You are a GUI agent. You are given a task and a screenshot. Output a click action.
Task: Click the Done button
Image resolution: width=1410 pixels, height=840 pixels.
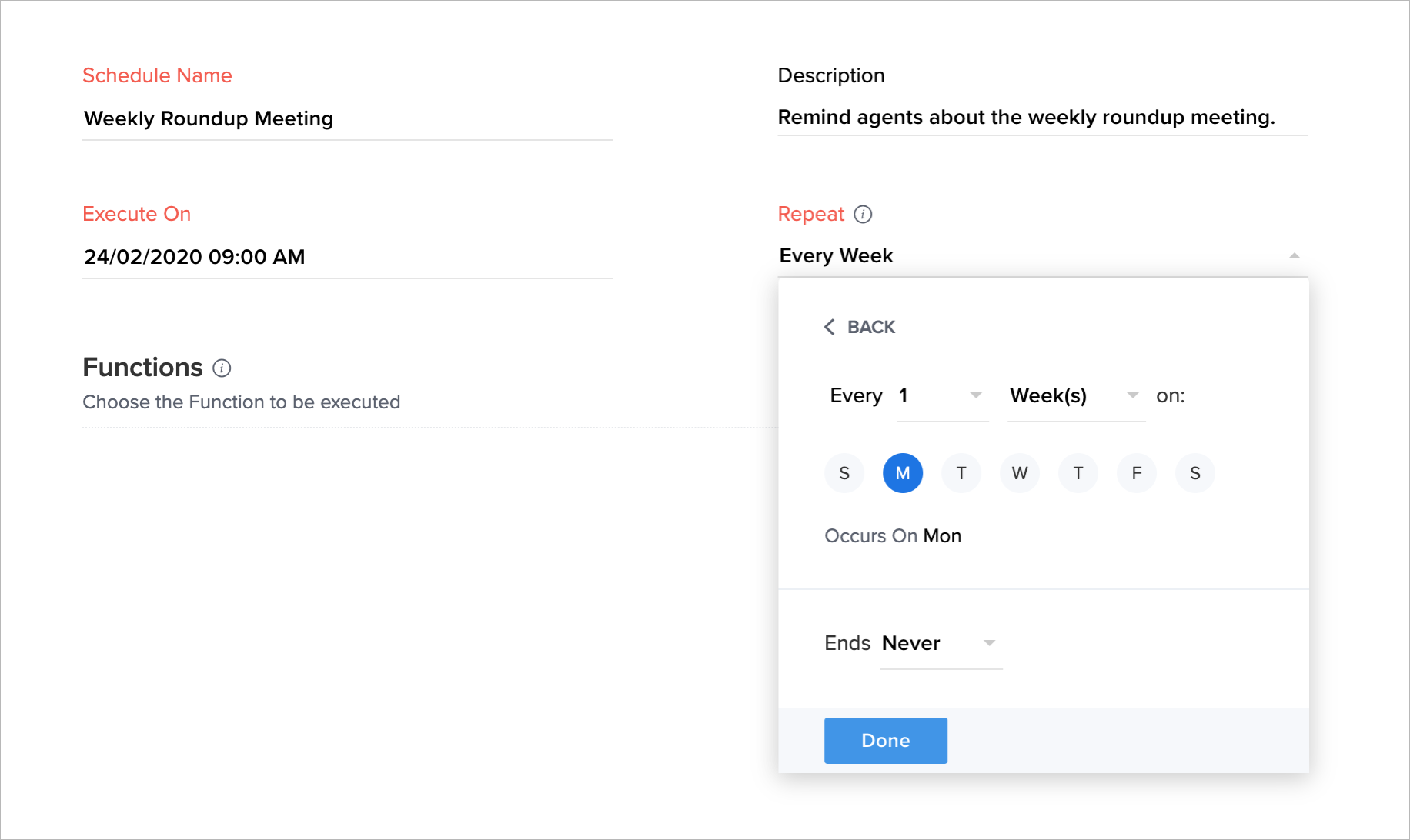click(x=885, y=741)
